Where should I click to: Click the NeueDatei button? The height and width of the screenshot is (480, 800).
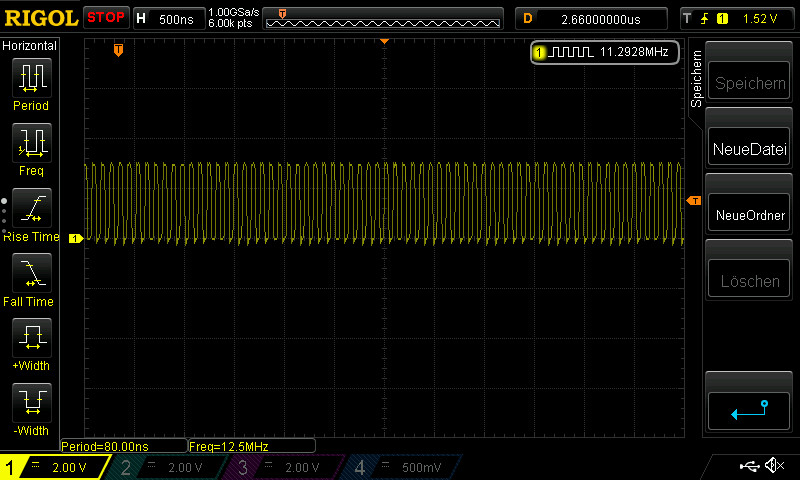[749, 148]
